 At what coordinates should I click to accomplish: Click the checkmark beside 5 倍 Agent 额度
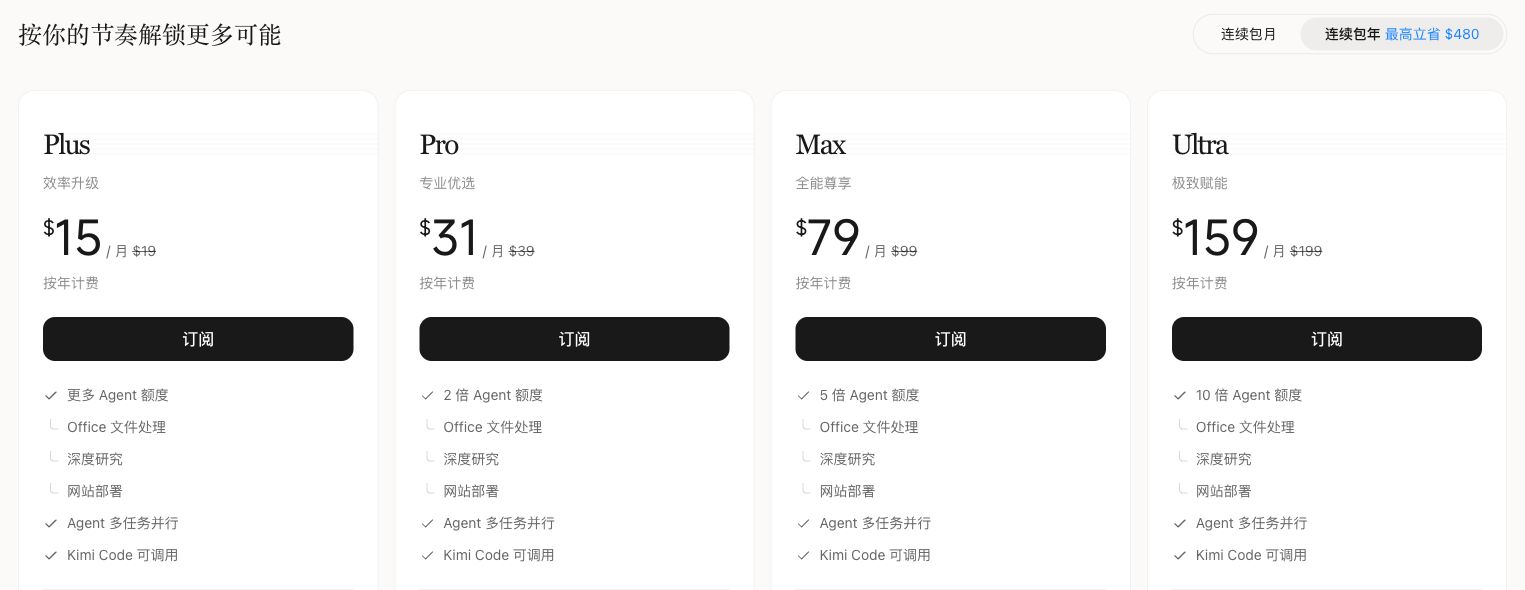803,395
